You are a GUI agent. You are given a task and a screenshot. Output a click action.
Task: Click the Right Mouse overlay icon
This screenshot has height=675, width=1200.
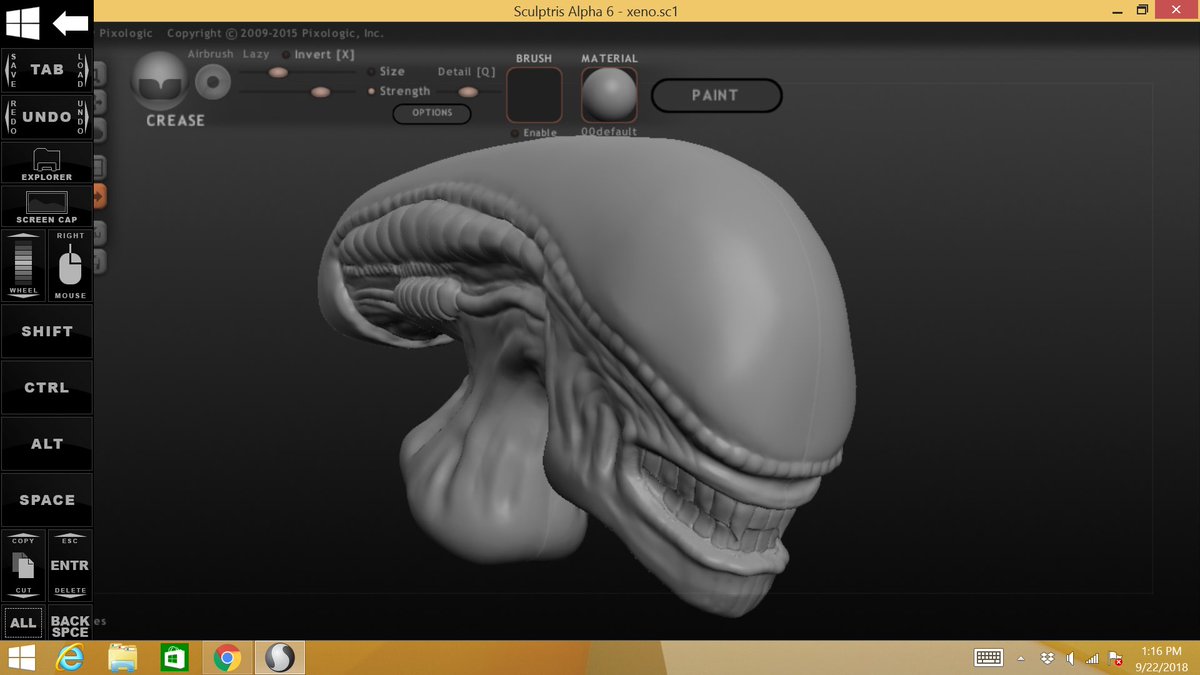70,265
